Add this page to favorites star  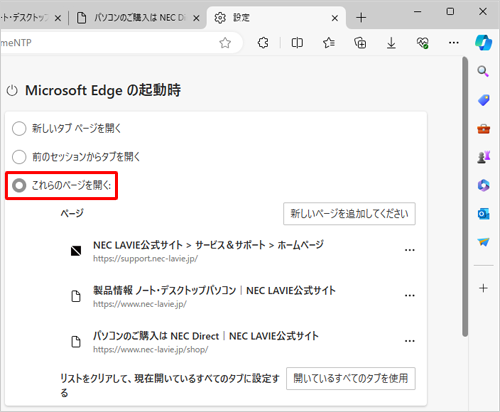click(225, 43)
